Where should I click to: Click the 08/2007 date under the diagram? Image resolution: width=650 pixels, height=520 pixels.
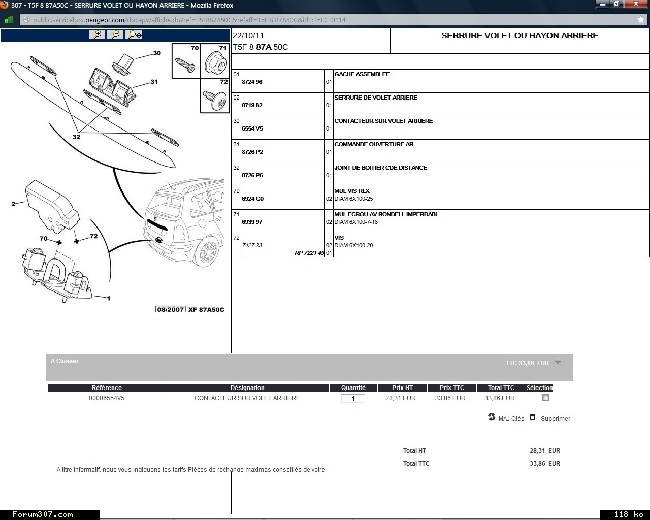pos(170,309)
